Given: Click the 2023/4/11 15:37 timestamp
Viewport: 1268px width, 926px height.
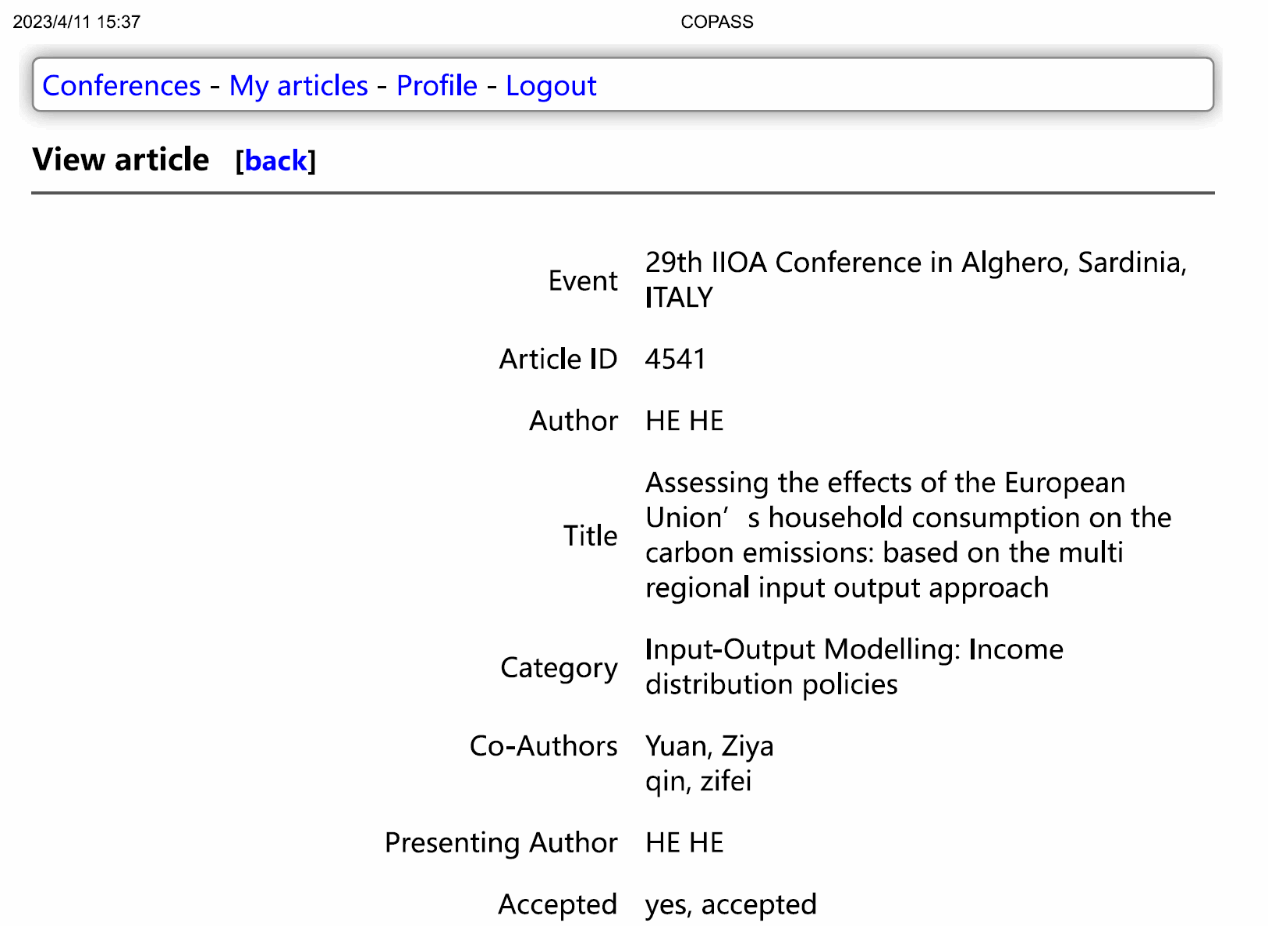Looking at the screenshot, I should pos(77,22).
